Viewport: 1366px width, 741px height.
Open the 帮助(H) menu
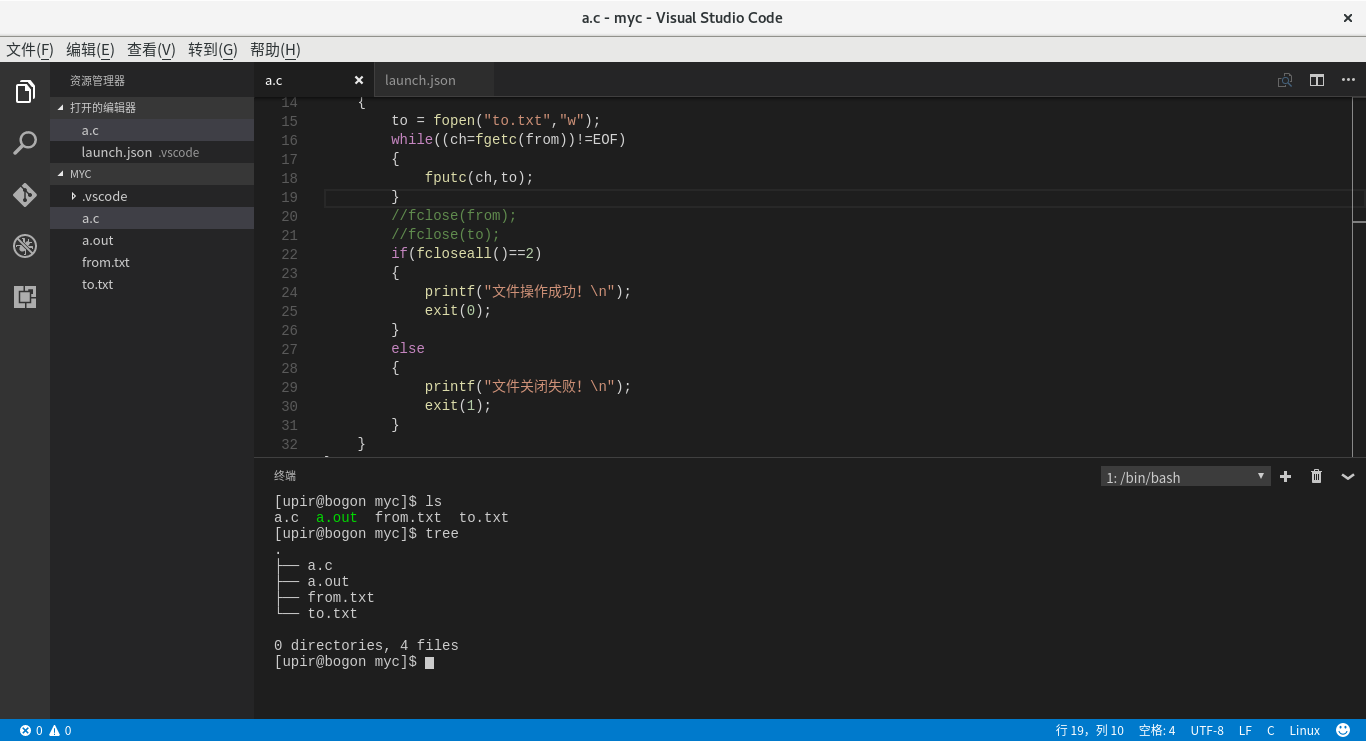tap(275, 49)
